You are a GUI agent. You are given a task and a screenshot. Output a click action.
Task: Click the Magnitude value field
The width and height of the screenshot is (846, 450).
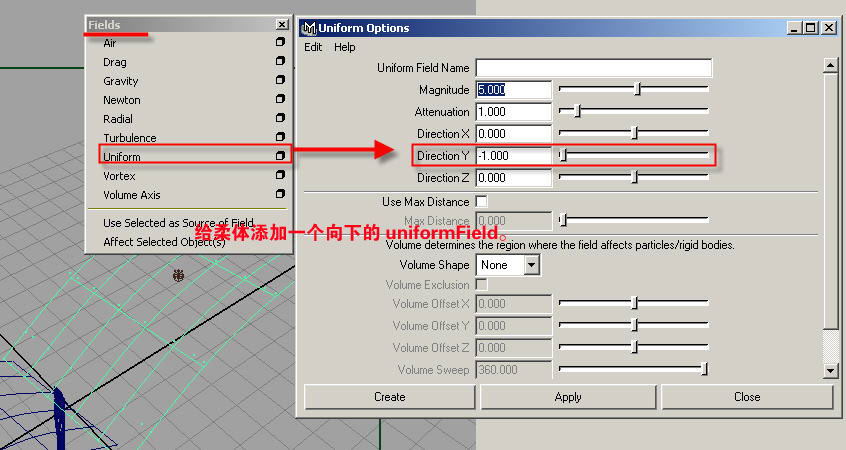point(514,90)
